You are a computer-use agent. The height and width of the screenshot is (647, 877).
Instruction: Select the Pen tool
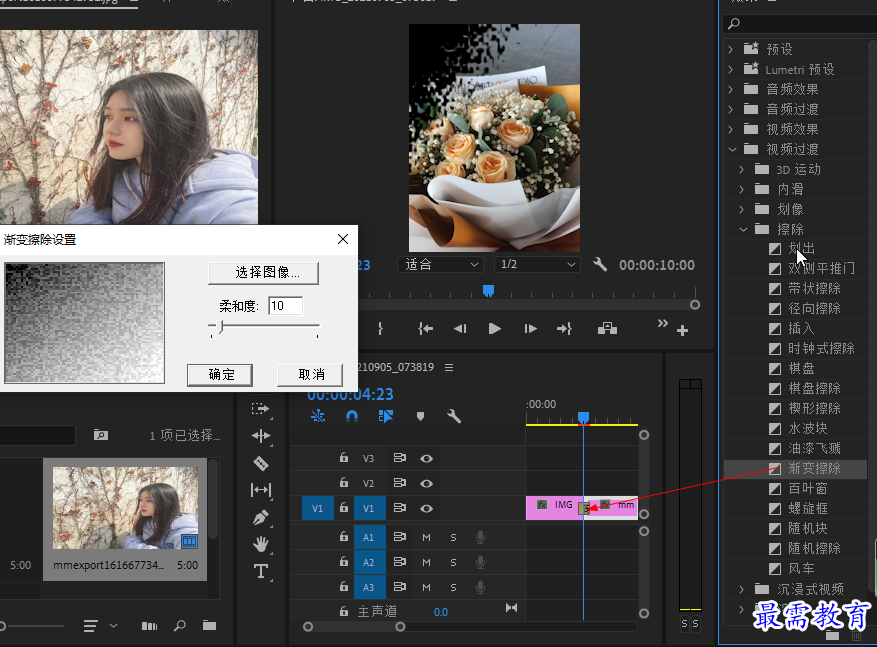coord(261,517)
